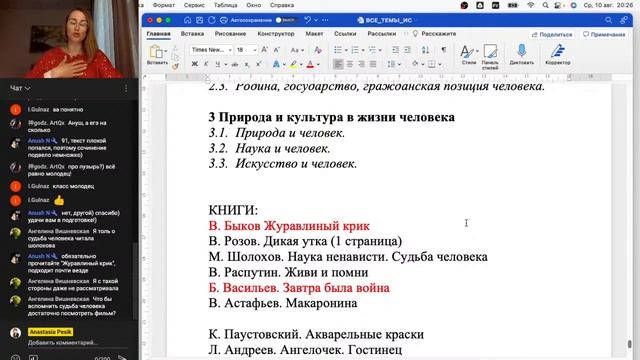Open the Корректор editor tool
Viewport: 640px width, 360px height.
point(558,55)
